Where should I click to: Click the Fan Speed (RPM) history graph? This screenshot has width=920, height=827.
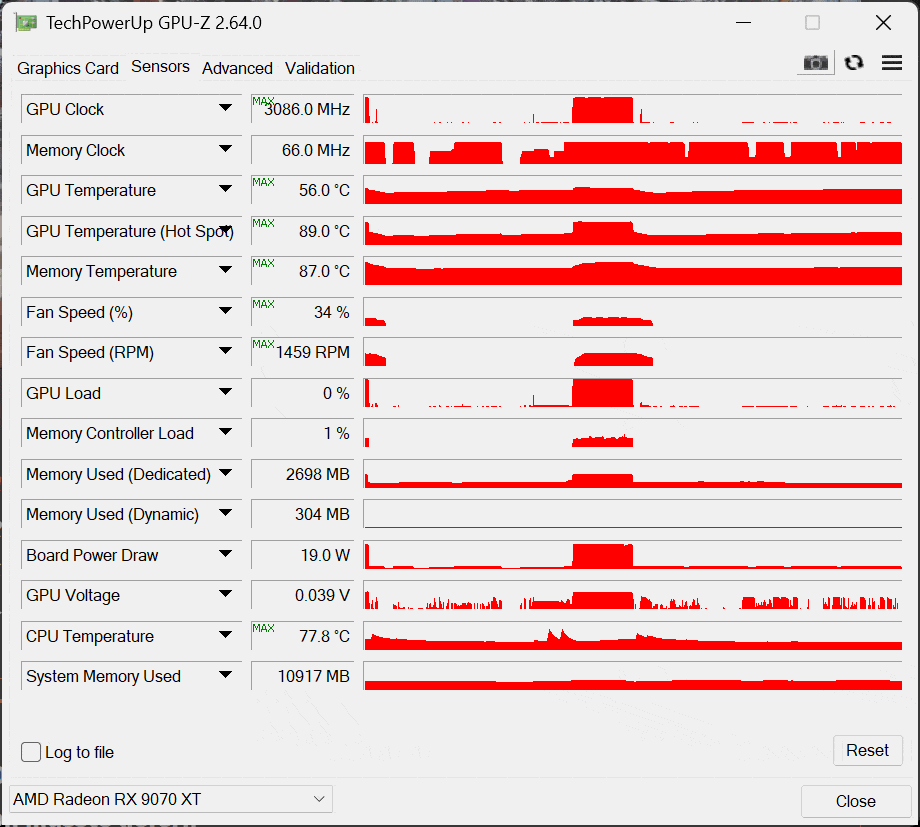(632, 352)
